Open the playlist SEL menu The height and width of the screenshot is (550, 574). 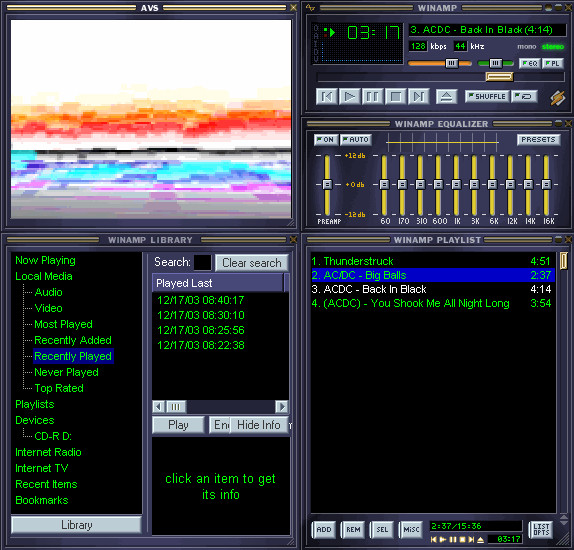(382, 529)
